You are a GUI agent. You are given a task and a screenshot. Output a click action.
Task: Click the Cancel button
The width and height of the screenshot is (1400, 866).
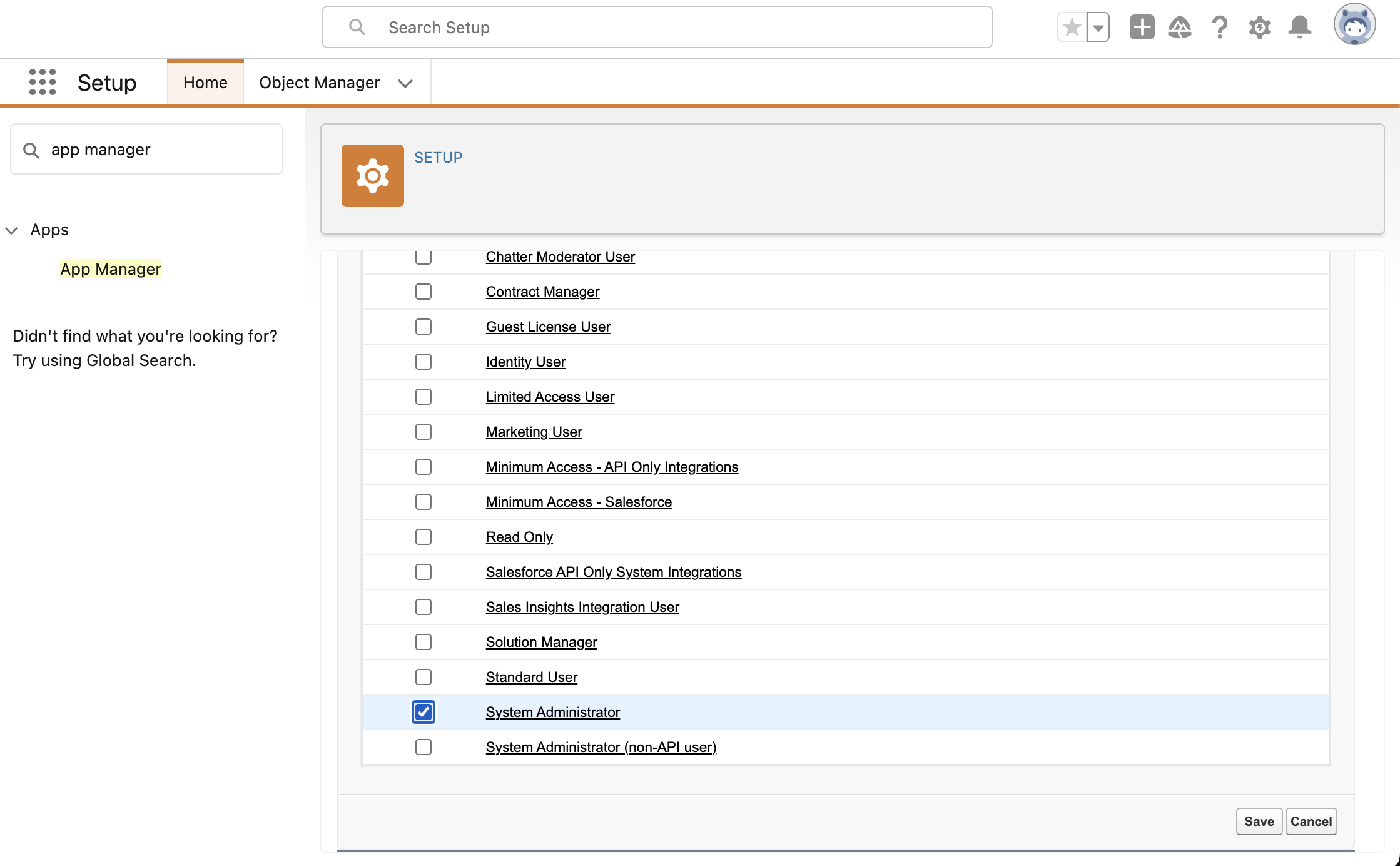pos(1311,822)
